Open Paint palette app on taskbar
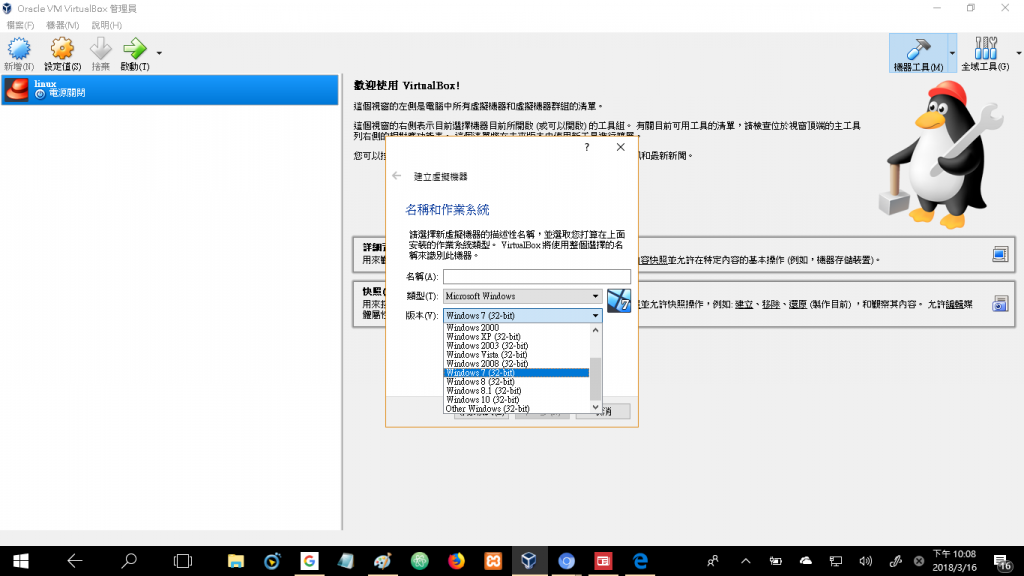 [383, 561]
